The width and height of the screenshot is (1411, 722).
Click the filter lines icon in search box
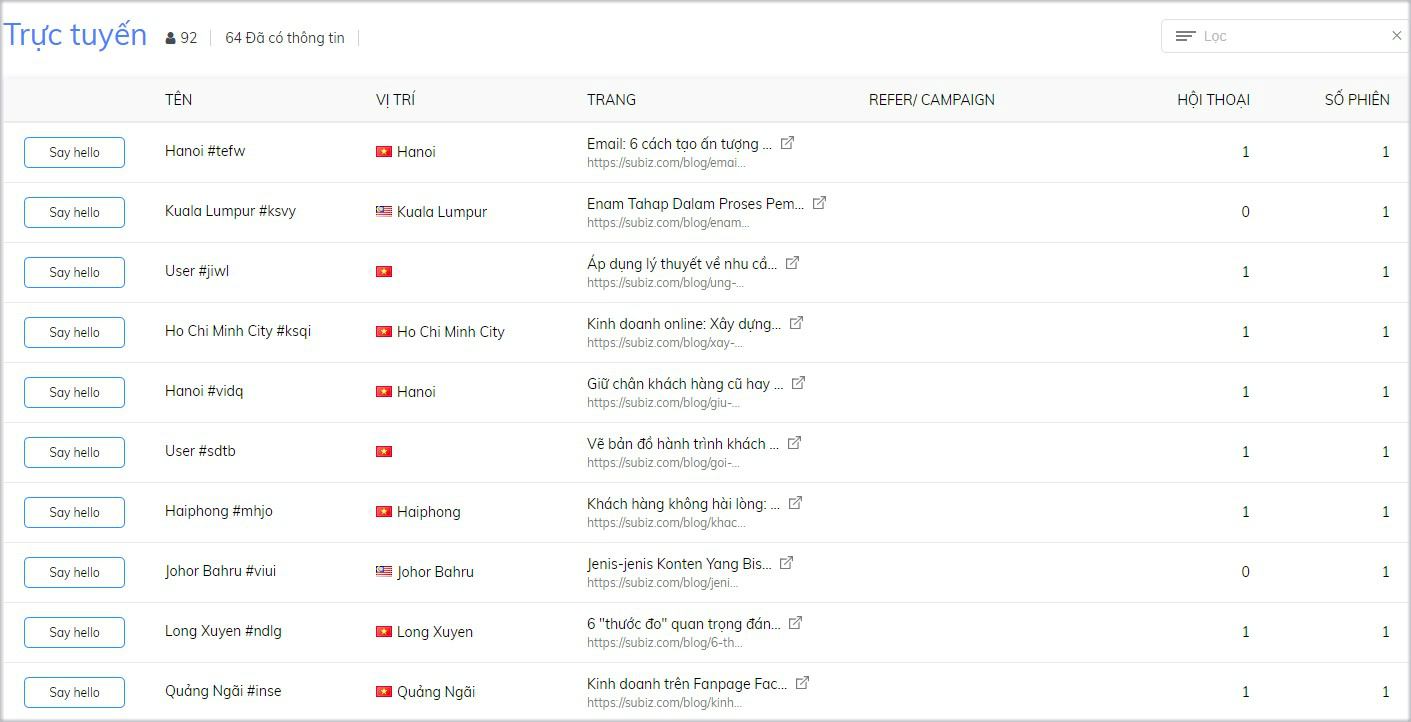click(1185, 36)
